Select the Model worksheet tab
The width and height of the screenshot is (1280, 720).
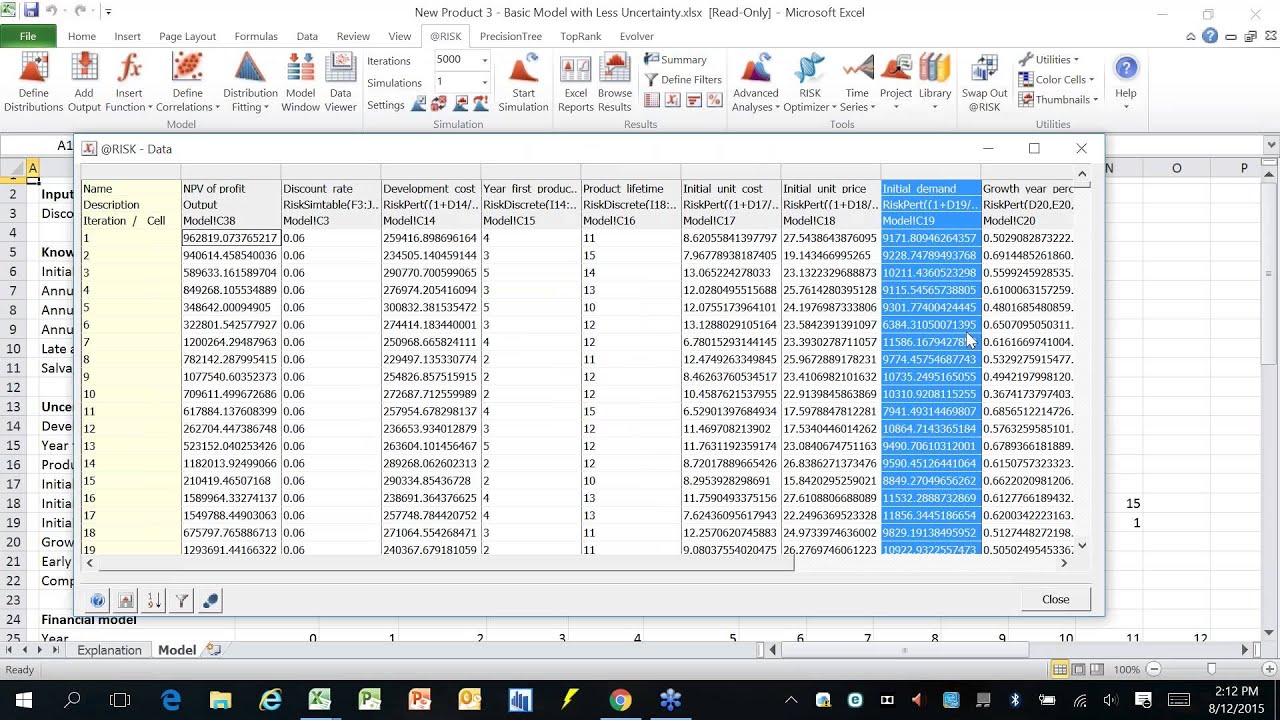[x=177, y=650]
